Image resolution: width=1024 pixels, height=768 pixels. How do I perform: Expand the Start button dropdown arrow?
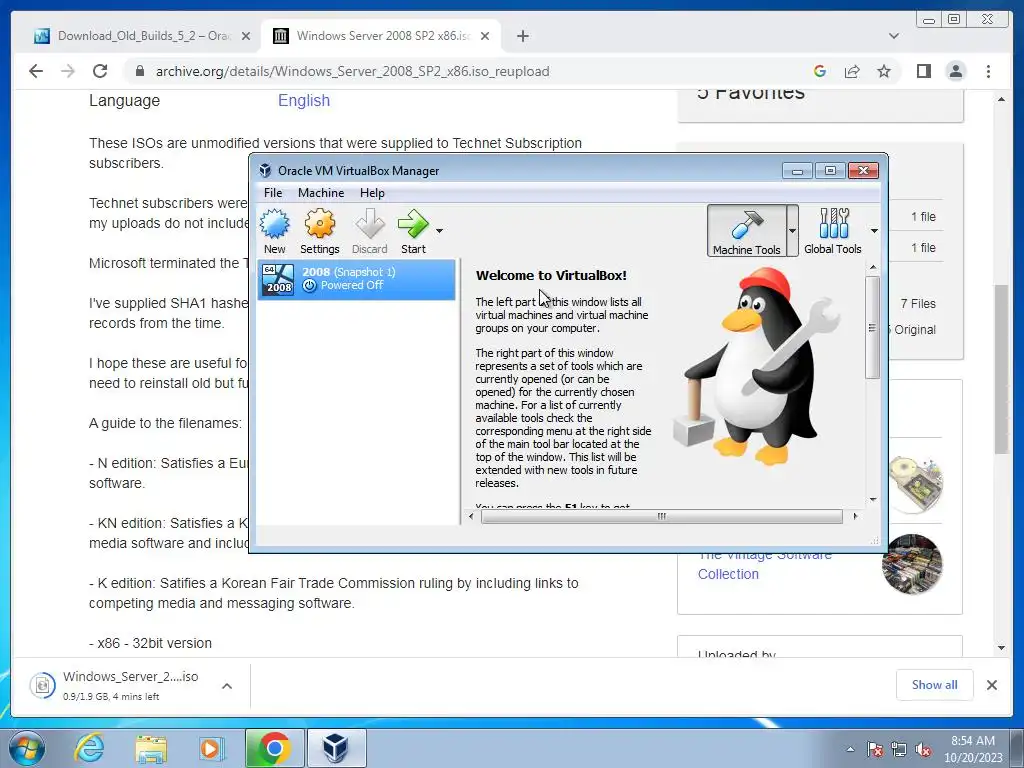click(440, 231)
